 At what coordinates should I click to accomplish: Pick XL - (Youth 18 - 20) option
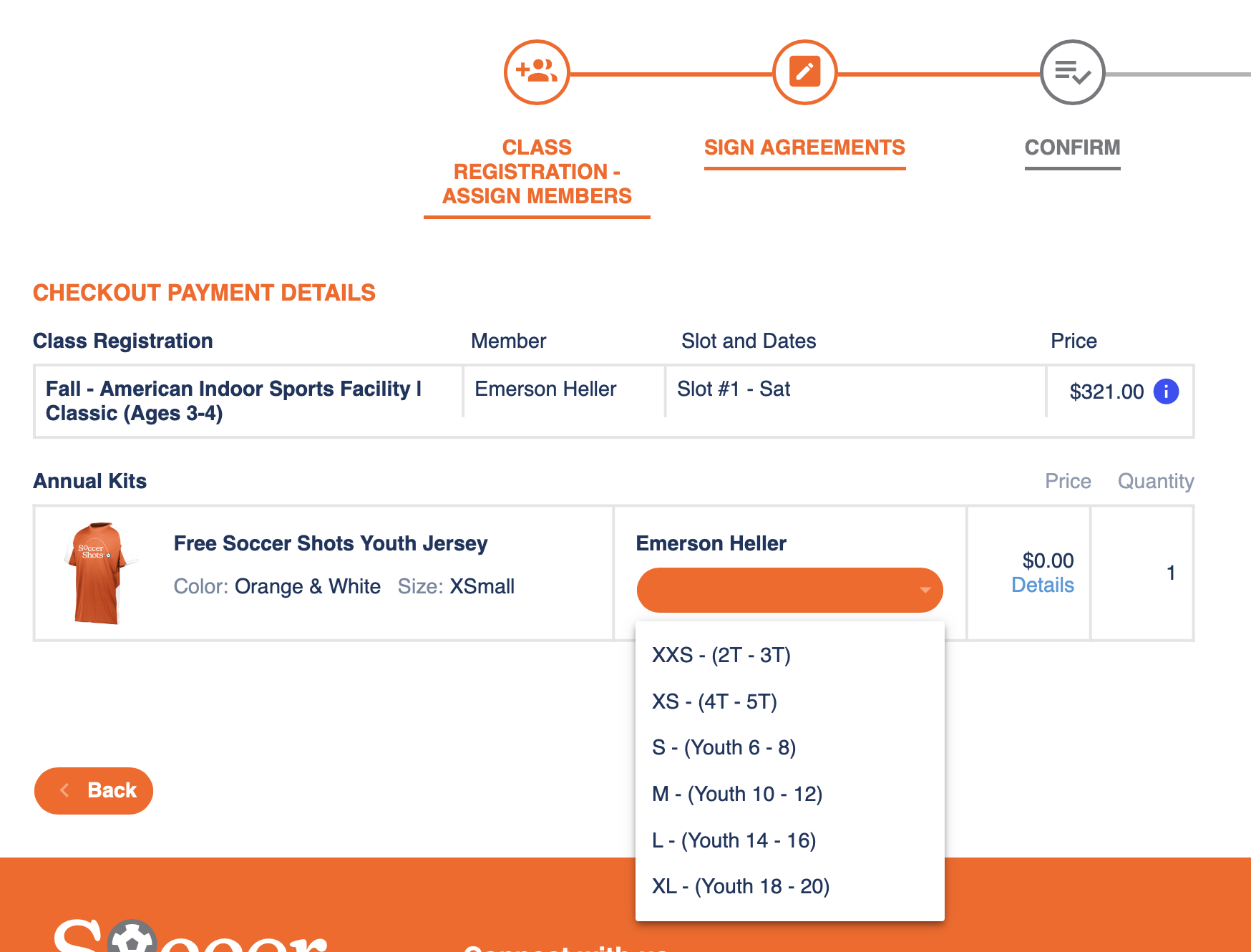point(741,886)
